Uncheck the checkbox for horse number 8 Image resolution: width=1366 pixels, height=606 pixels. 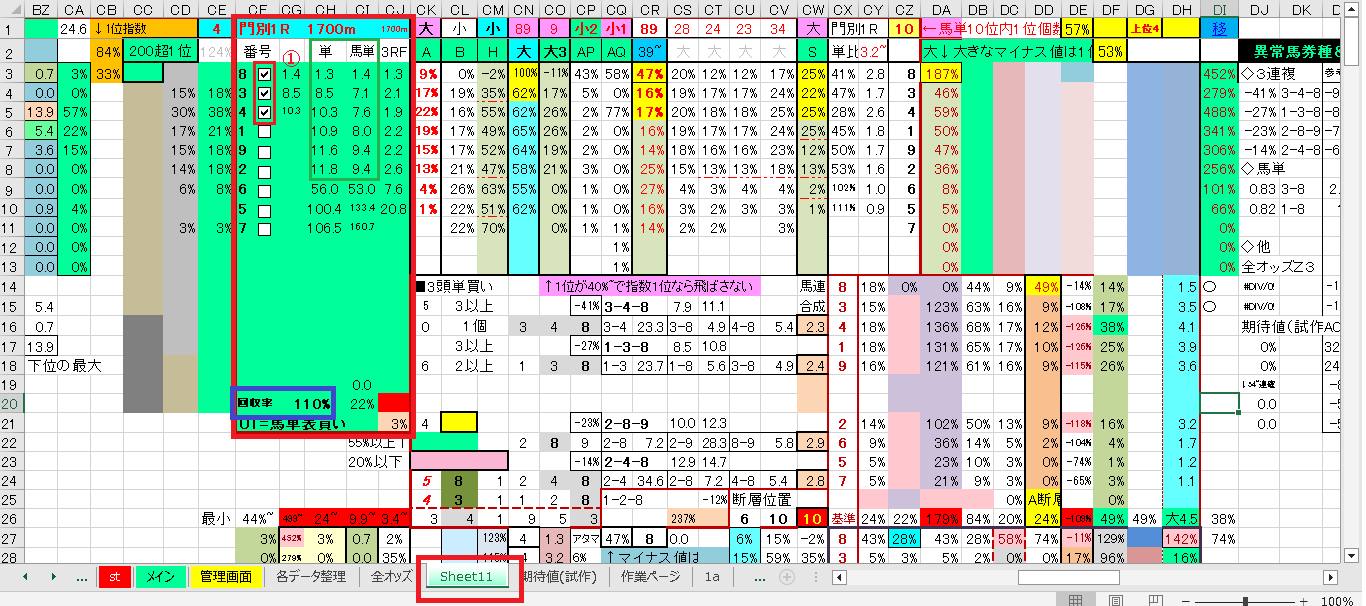(x=264, y=74)
